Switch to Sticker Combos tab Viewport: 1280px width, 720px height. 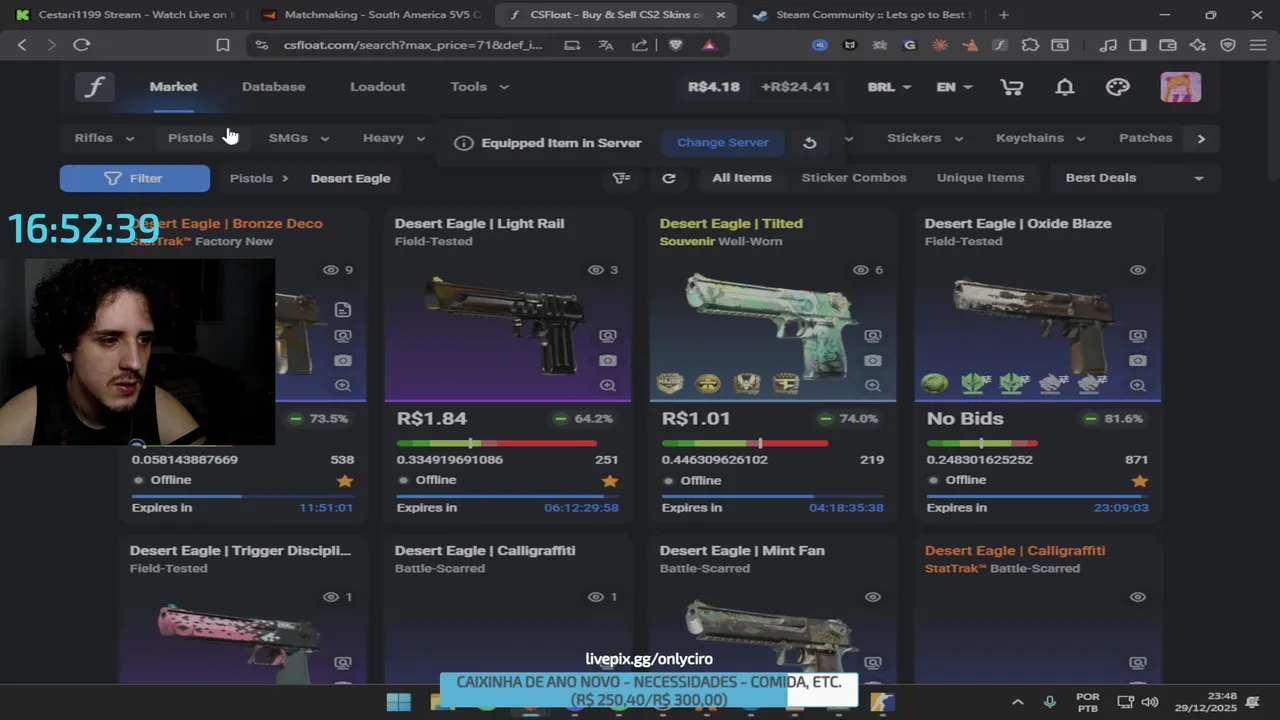(854, 178)
